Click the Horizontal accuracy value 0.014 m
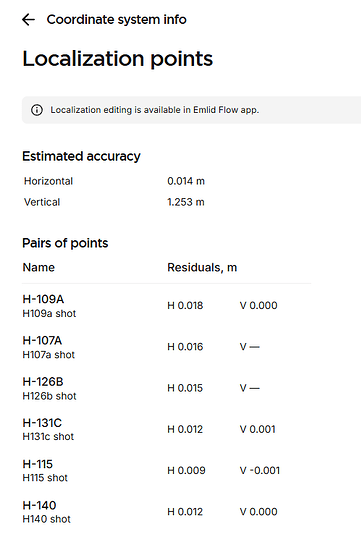This screenshot has height=550, width=361. (x=186, y=181)
